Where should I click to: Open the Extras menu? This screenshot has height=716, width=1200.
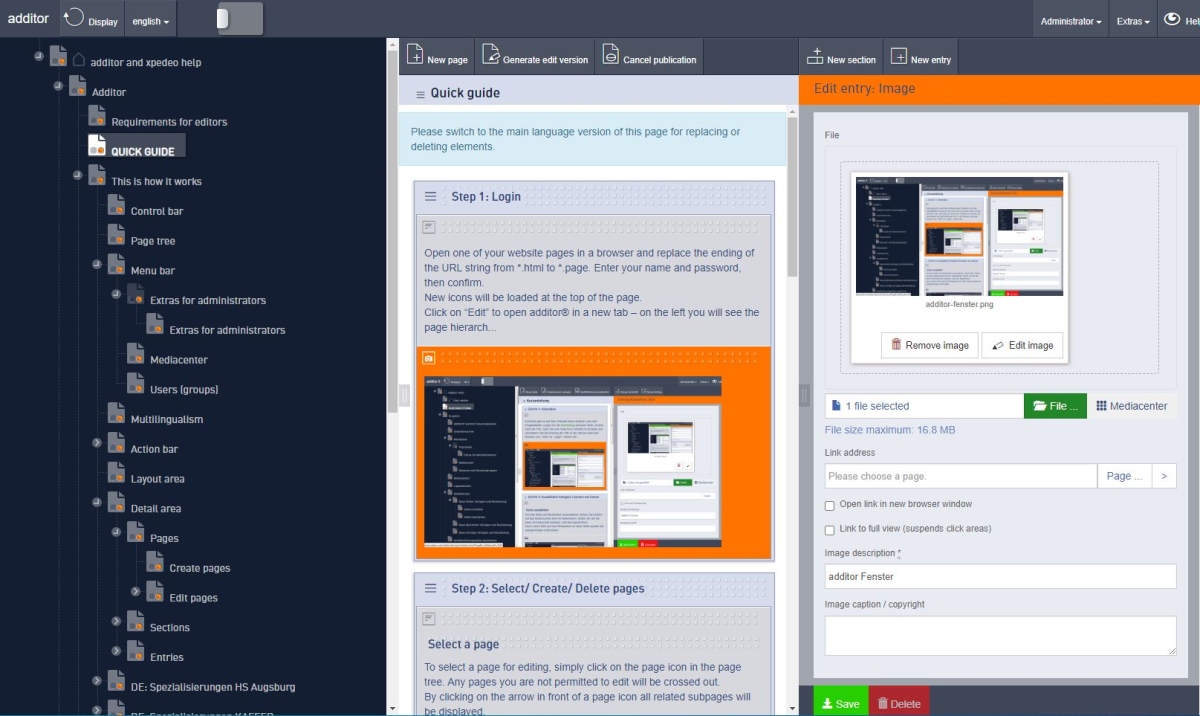click(1134, 18)
